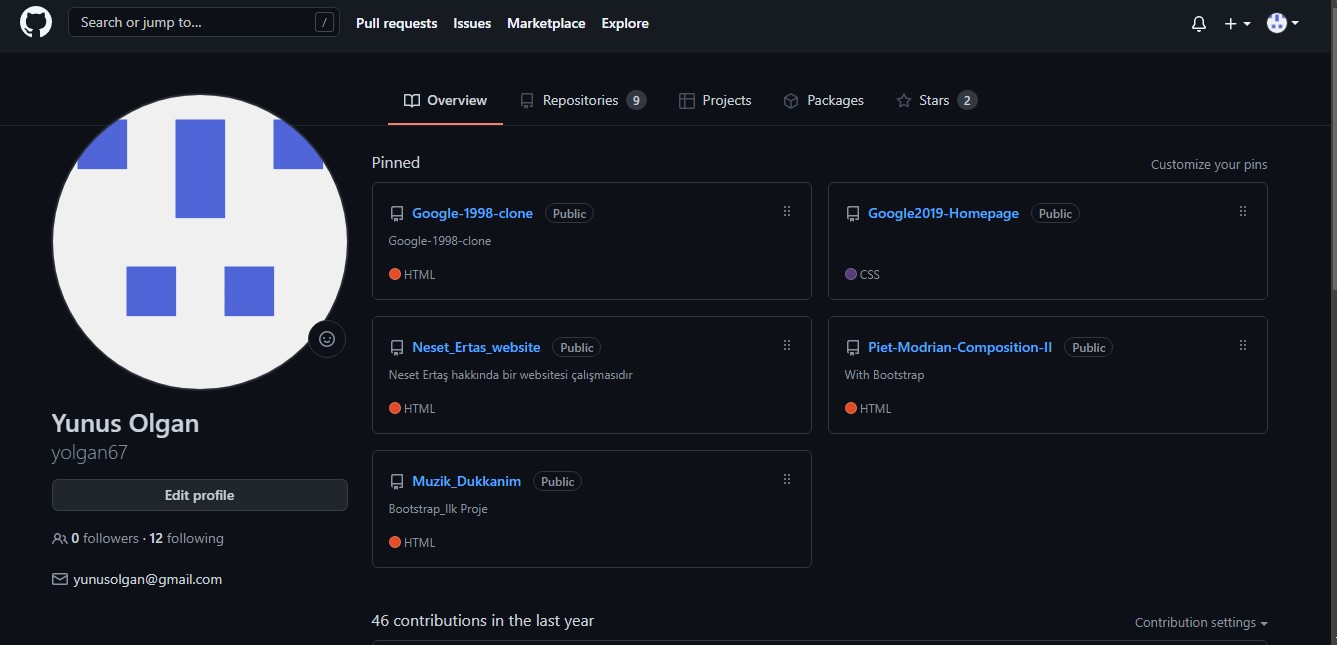Viewport: 1337px width, 645px height.
Task: Open Google-1998-clone repository
Action: [472, 213]
